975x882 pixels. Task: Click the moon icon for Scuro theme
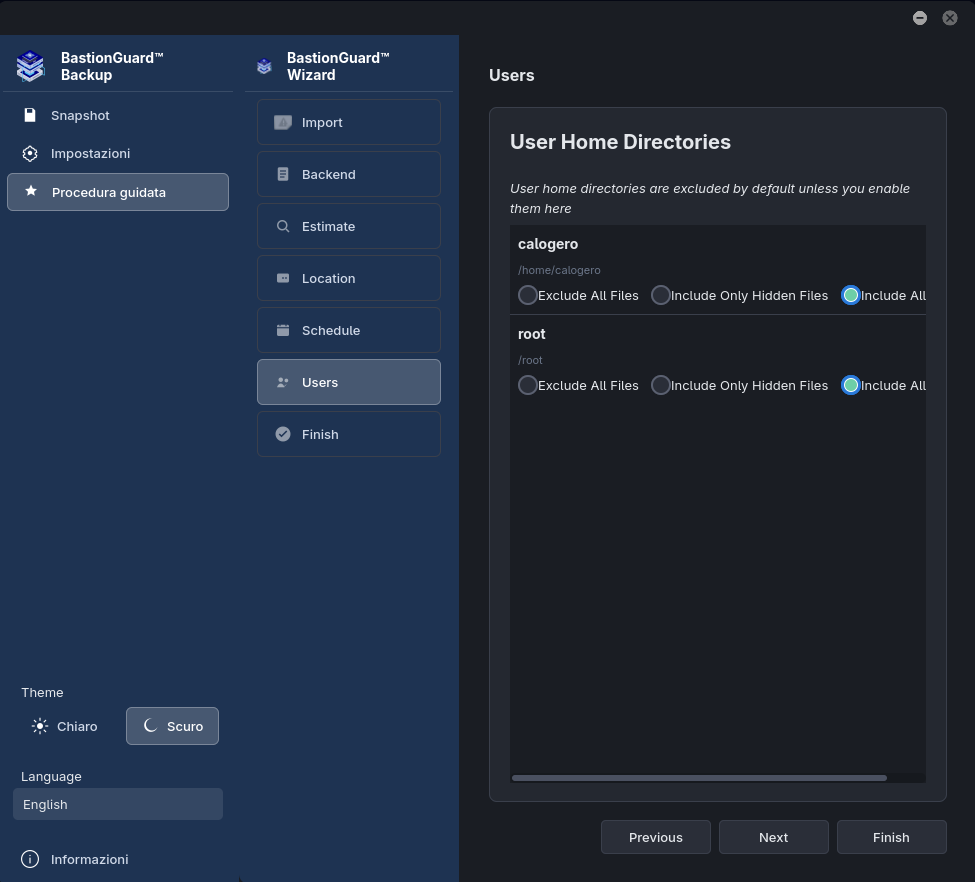150,726
